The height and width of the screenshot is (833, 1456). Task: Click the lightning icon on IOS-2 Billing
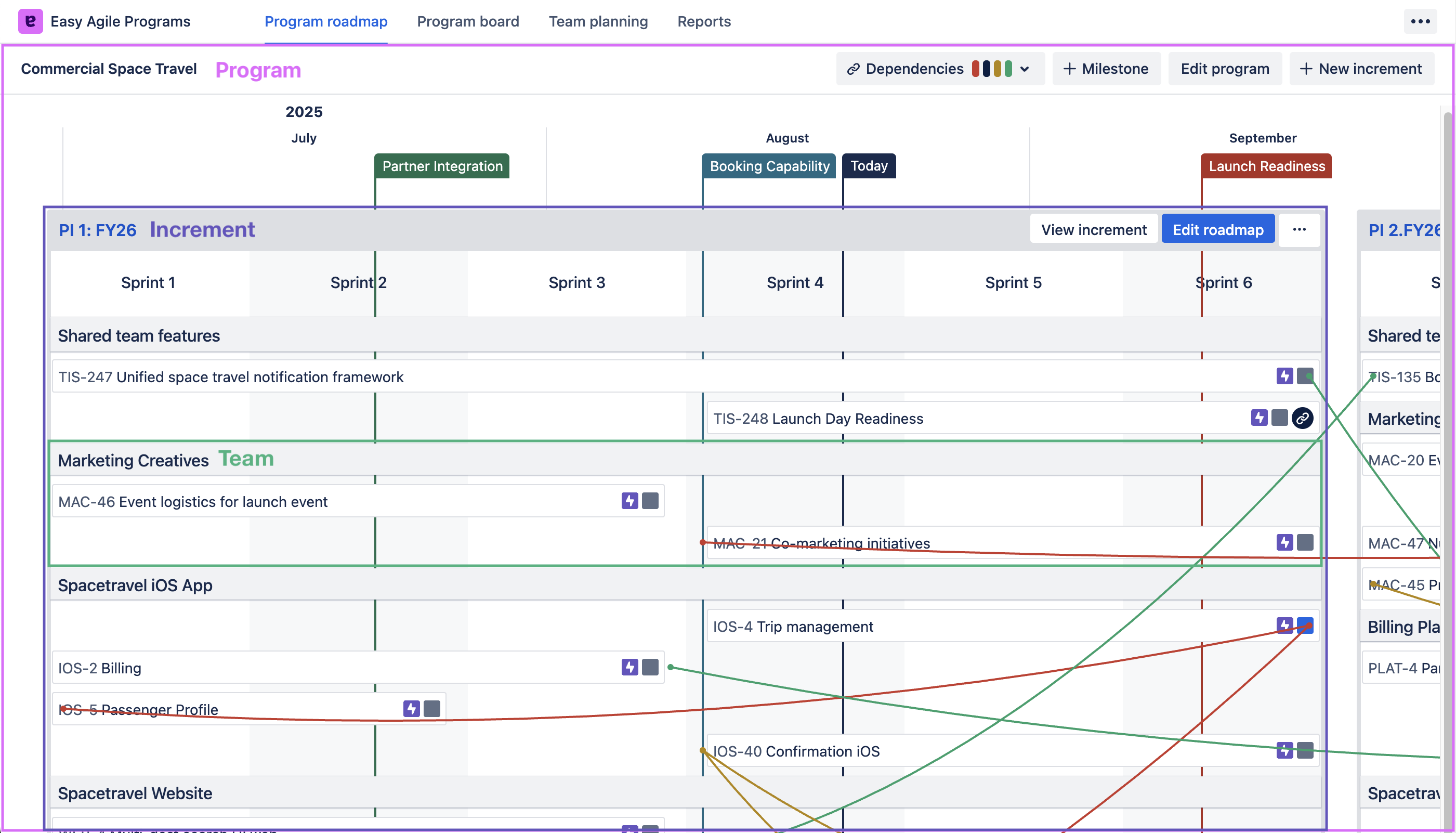(x=629, y=667)
